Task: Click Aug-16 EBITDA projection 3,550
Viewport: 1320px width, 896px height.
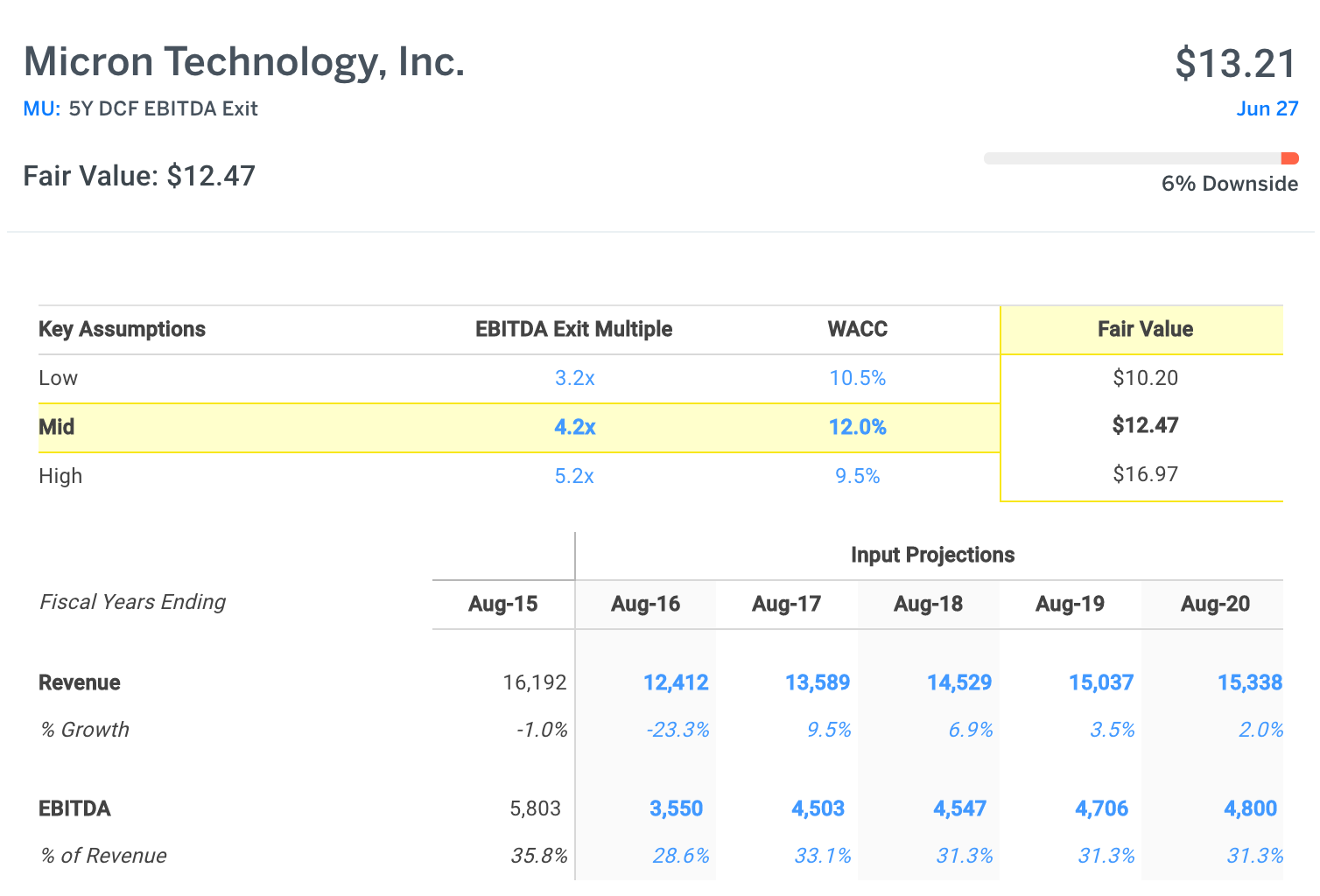Action: [676, 808]
